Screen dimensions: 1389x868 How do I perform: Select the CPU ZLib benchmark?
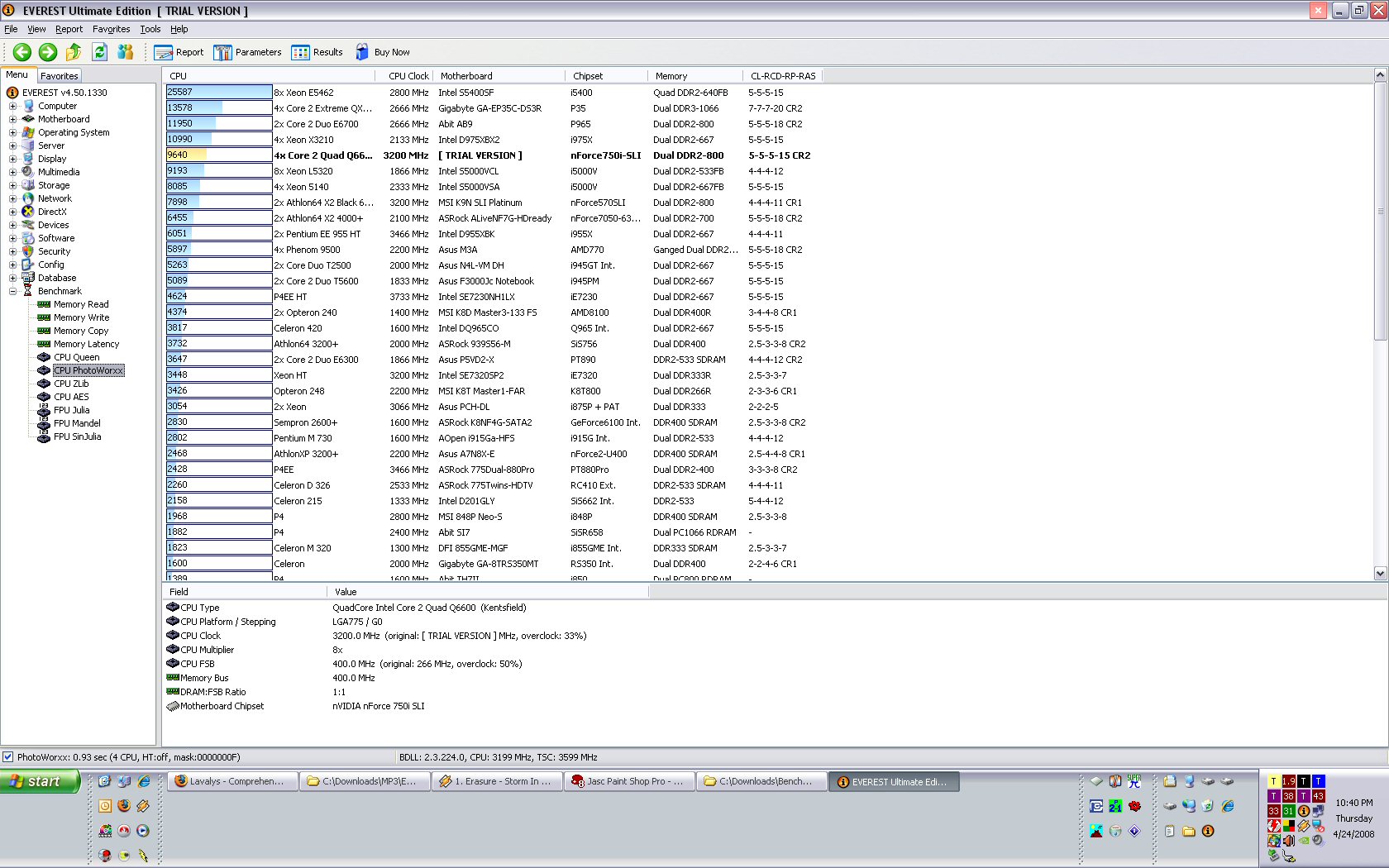pyautogui.click(x=71, y=384)
